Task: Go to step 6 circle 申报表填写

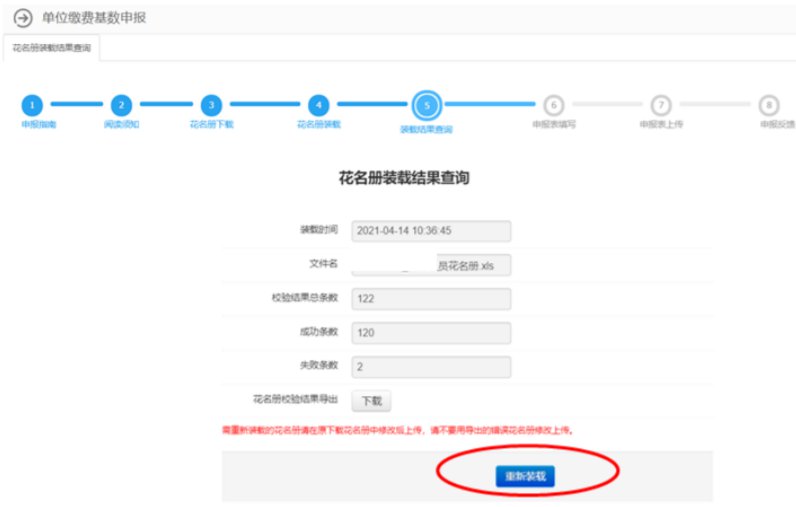Action: pyautogui.click(x=554, y=105)
